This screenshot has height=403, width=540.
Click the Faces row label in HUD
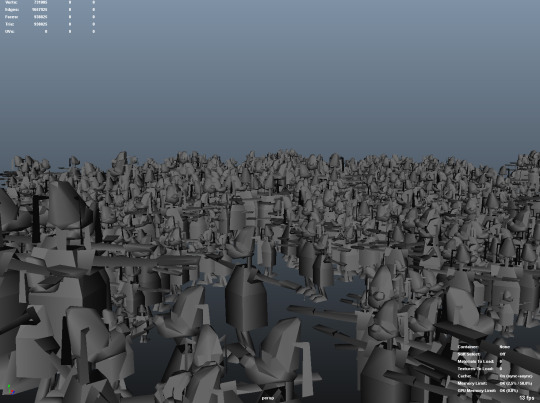point(12,17)
